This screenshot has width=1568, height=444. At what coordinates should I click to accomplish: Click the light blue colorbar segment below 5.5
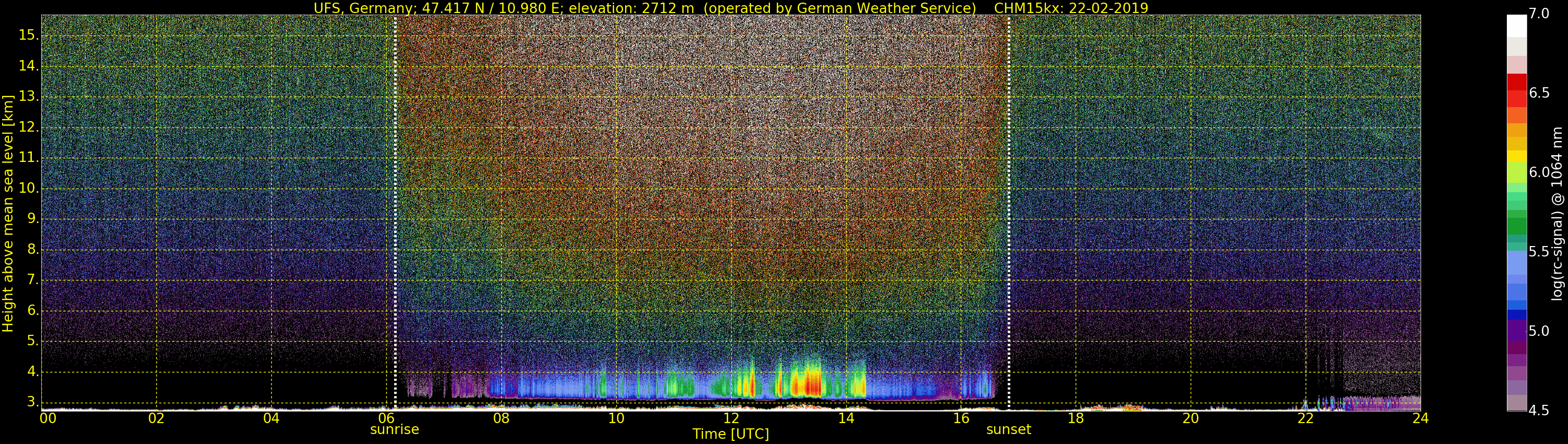pos(1517,263)
